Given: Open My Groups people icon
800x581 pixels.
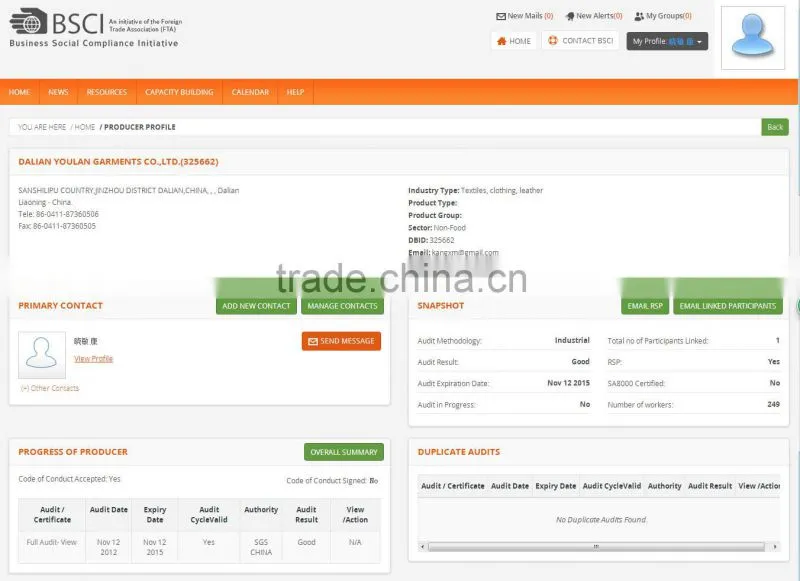Looking at the screenshot, I should tap(639, 16).
